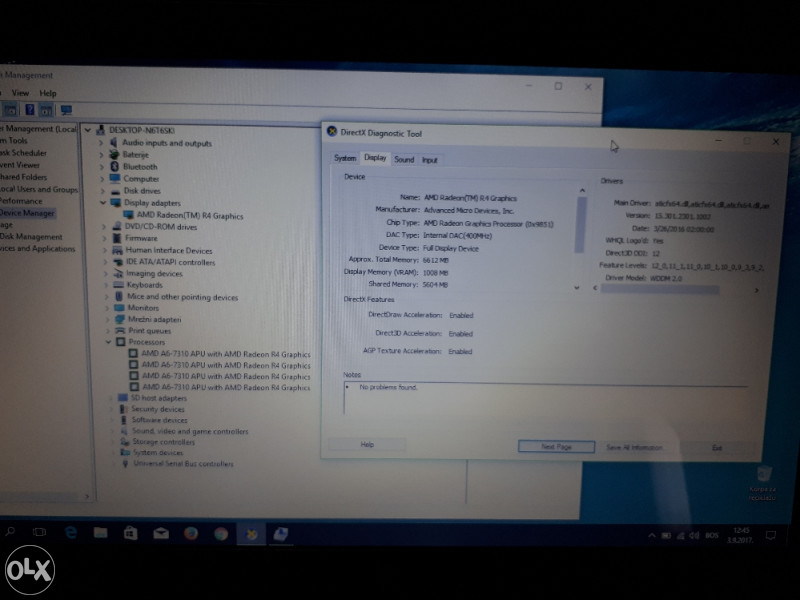Open the Store from taskbar
Screen dimensions: 800x600
[x=131, y=534]
